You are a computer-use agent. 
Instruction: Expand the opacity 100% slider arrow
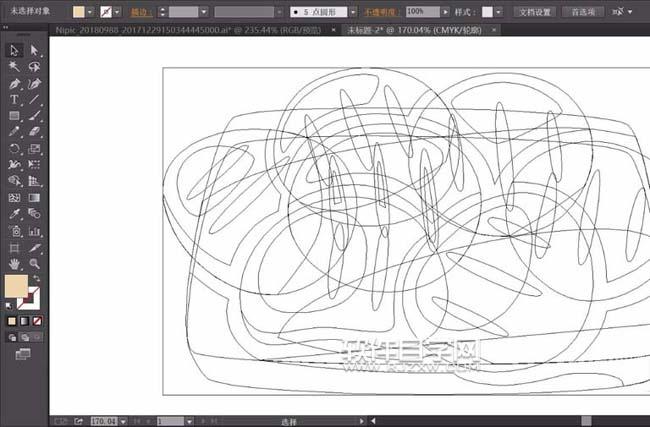(x=445, y=12)
